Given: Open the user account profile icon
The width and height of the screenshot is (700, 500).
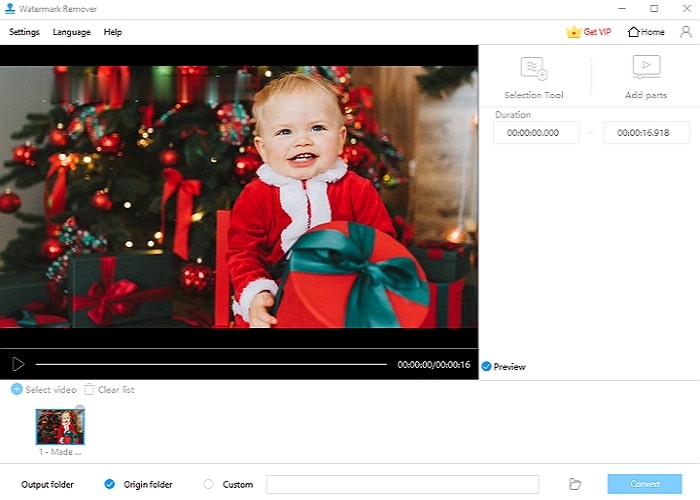Looking at the screenshot, I should [686, 32].
